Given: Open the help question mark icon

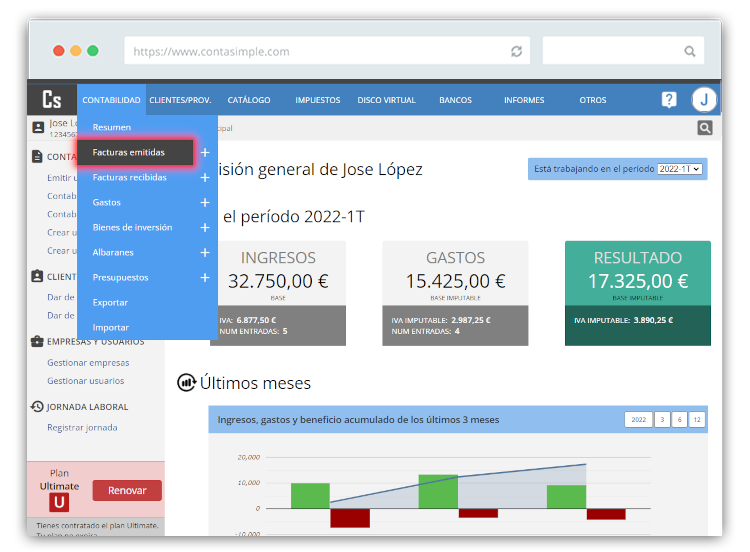Looking at the screenshot, I should click(669, 99).
